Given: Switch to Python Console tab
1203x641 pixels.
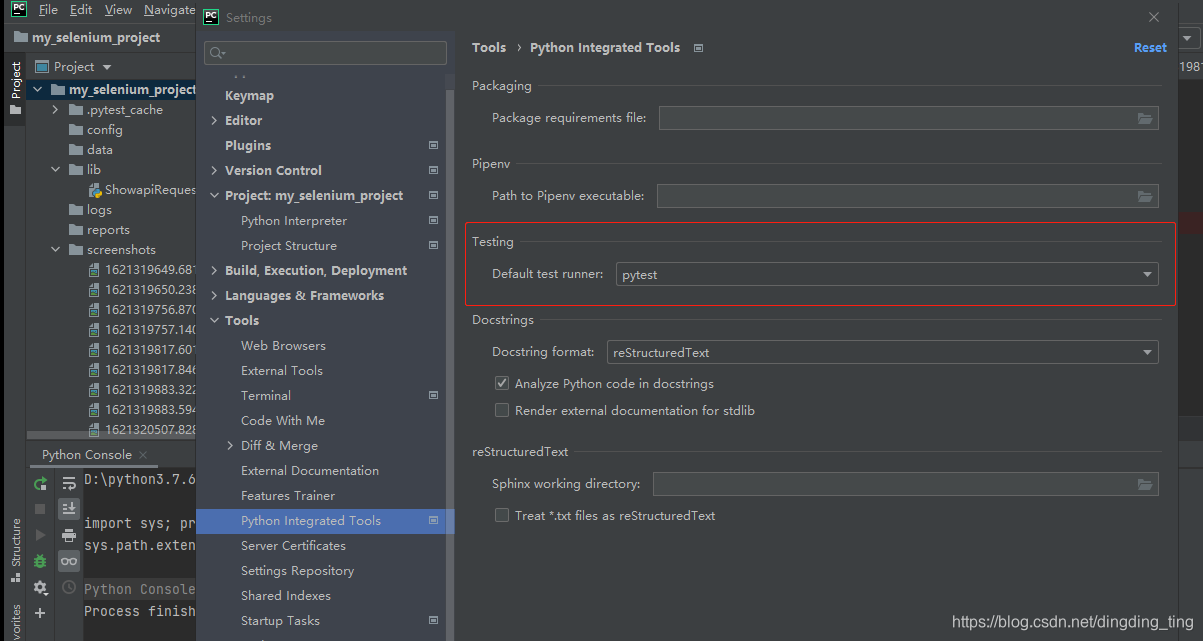Looking at the screenshot, I should (x=87, y=454).
